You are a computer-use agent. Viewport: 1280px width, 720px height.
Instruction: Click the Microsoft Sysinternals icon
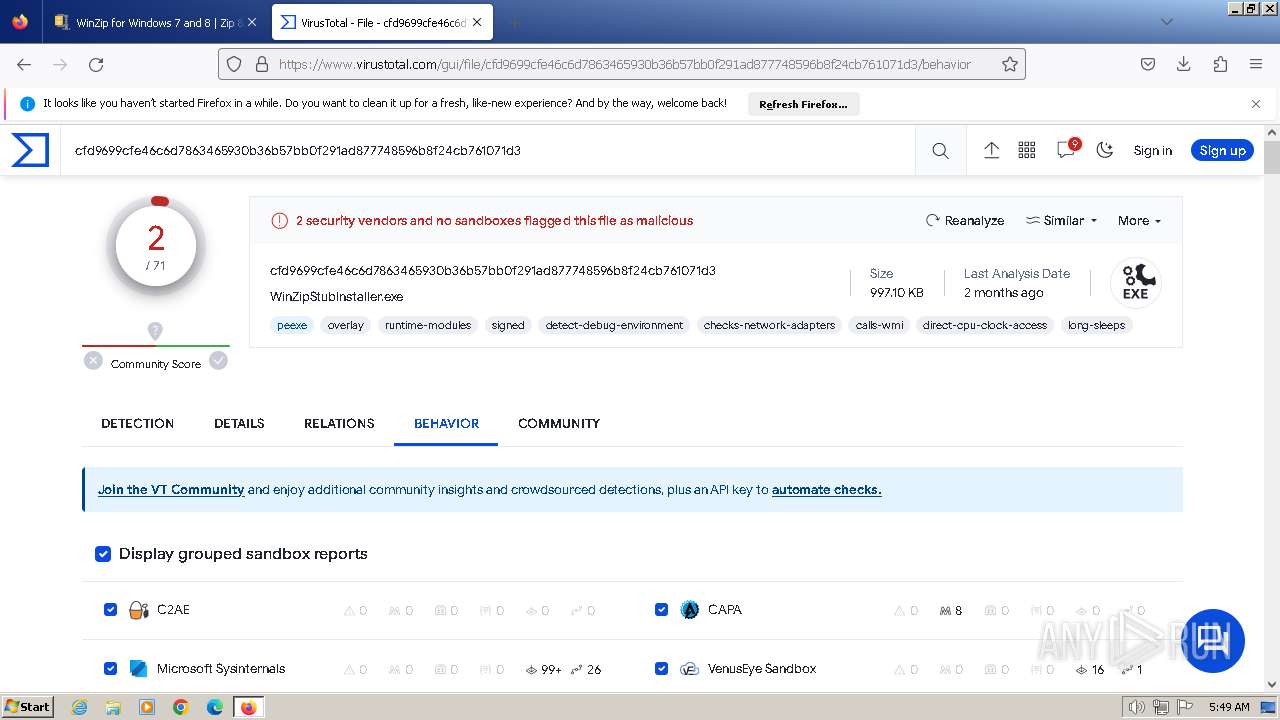(139, 669)
